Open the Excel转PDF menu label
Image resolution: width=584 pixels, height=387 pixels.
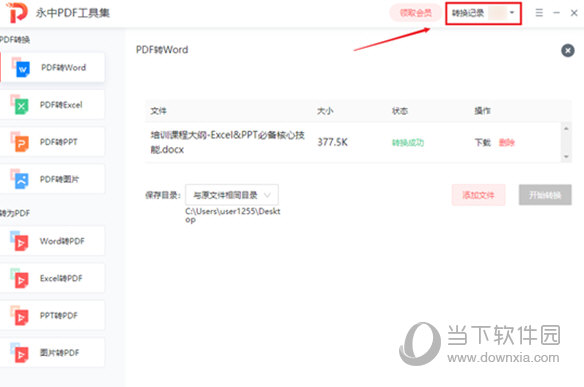61,278
